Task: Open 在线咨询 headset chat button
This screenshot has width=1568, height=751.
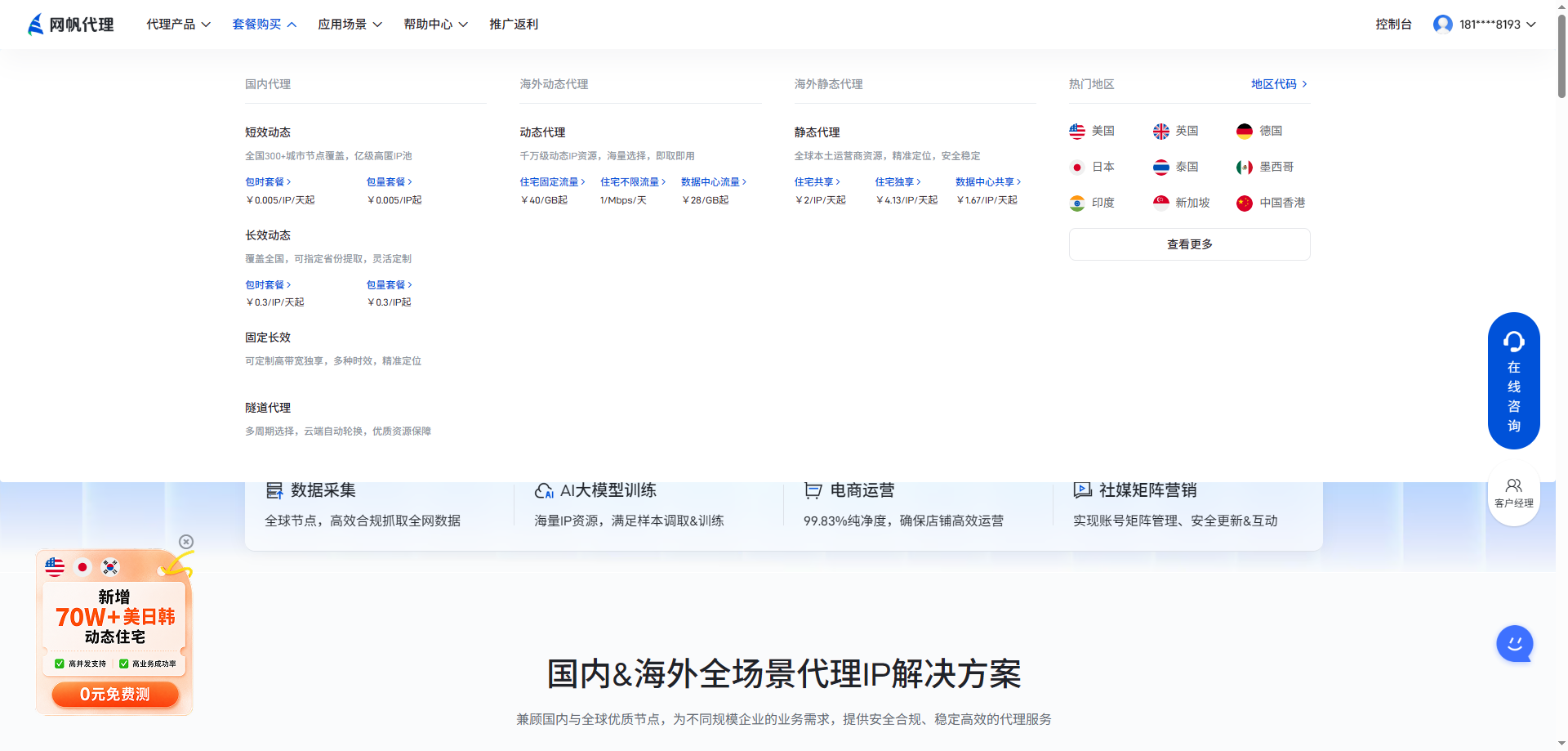Action: tap(1513, 381)
